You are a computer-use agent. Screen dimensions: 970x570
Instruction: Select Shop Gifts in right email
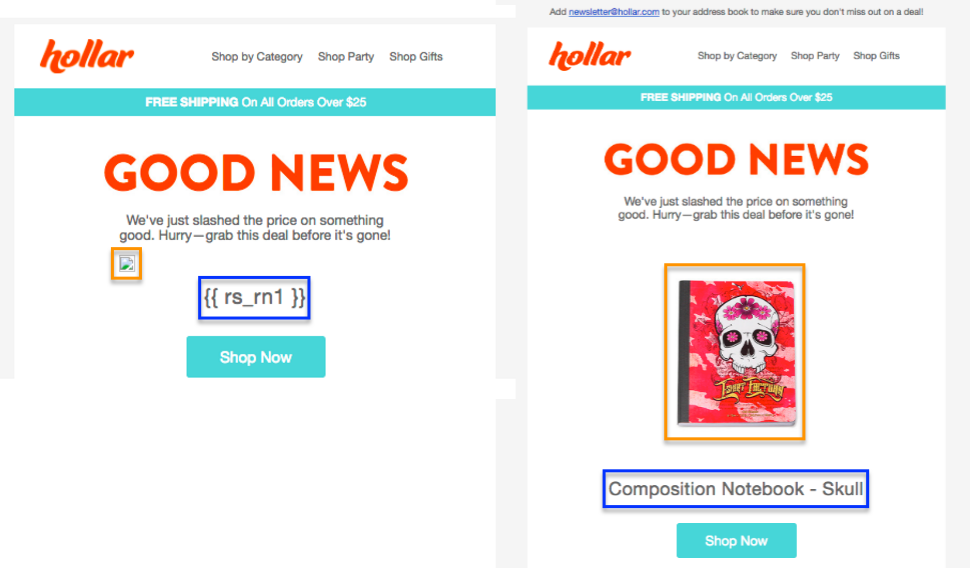point(876,56)
